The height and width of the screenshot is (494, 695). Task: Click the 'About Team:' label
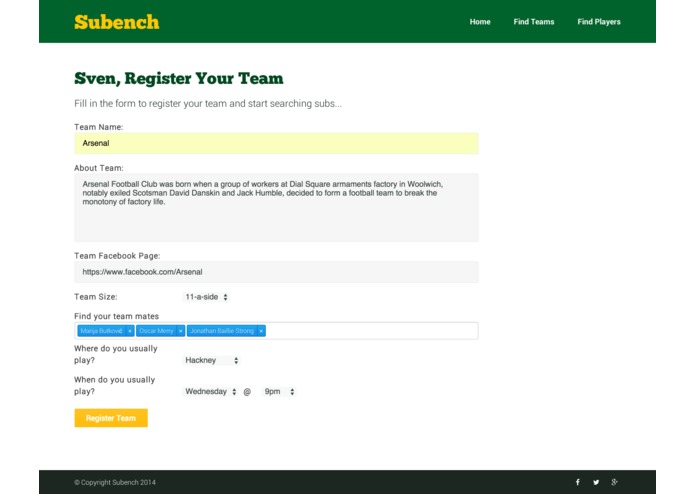coord(99,168)
